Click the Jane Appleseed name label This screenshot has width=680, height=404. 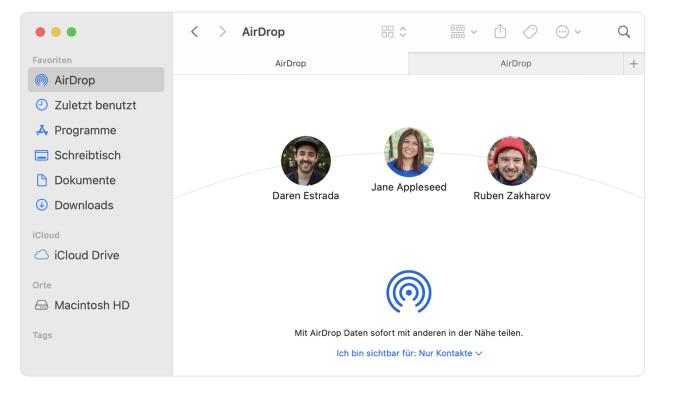click(x=409, y=187)
